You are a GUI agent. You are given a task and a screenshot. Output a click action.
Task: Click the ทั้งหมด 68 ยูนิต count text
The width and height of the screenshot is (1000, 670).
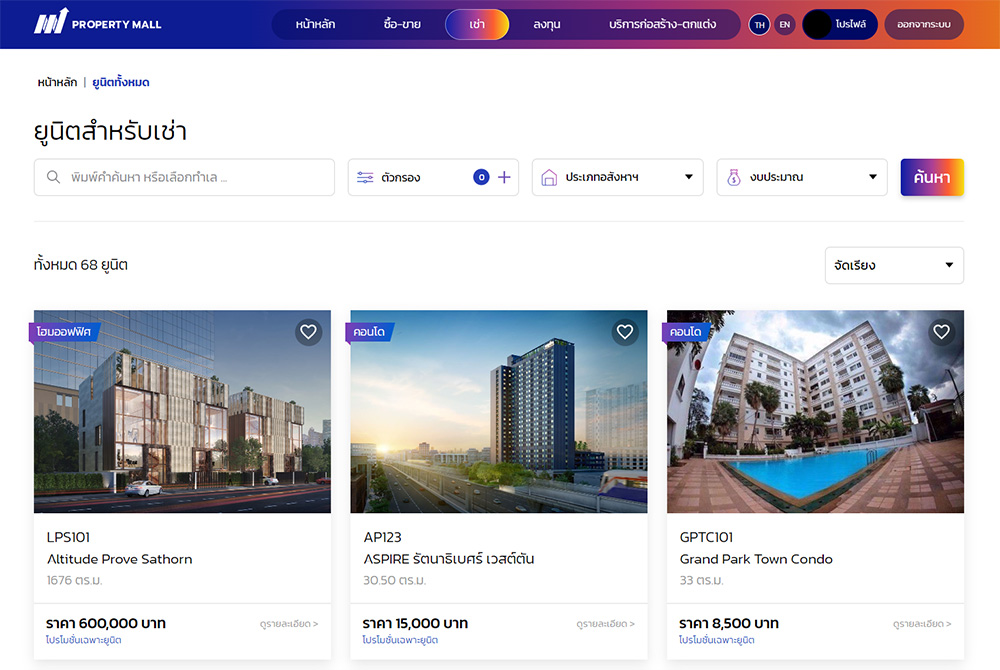pyautogui.click(x=81, y=265)
